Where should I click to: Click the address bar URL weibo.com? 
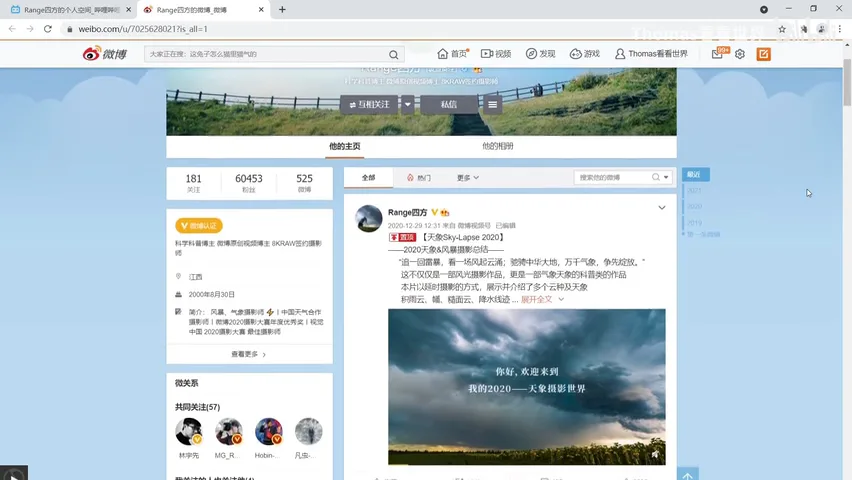(x=143, y=29)
